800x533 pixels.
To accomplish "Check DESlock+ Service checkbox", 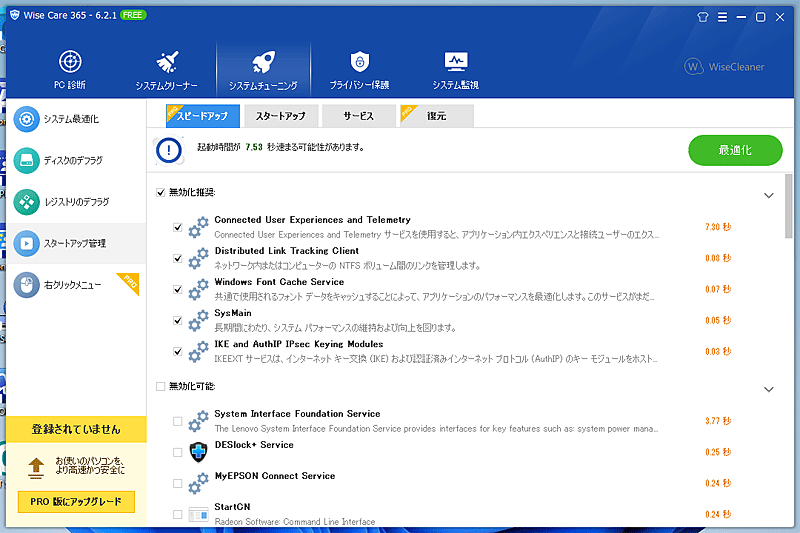I will click(178, 452).
